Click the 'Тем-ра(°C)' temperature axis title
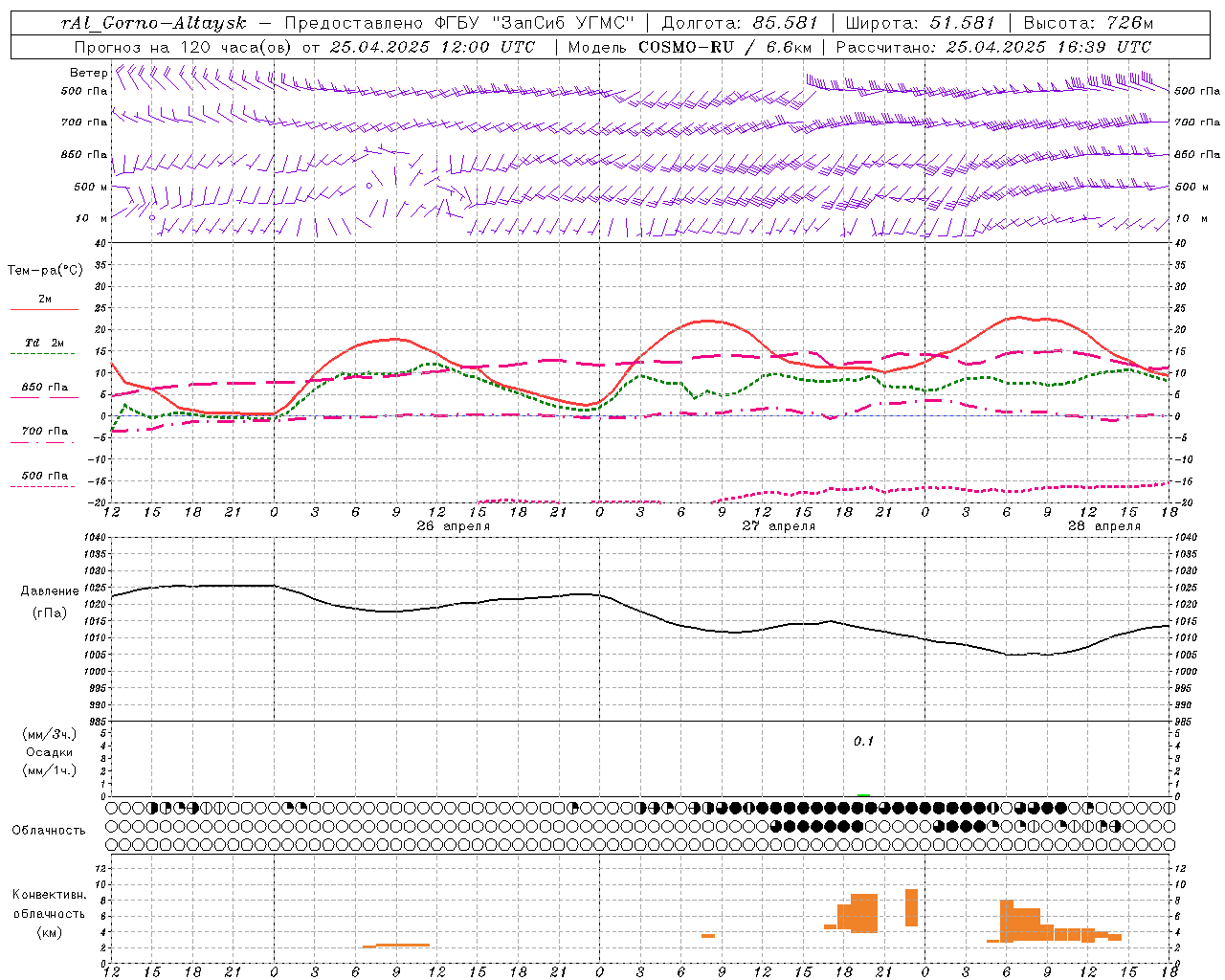The height and width of the screenshot is (980, 1225). coord(45,271)
